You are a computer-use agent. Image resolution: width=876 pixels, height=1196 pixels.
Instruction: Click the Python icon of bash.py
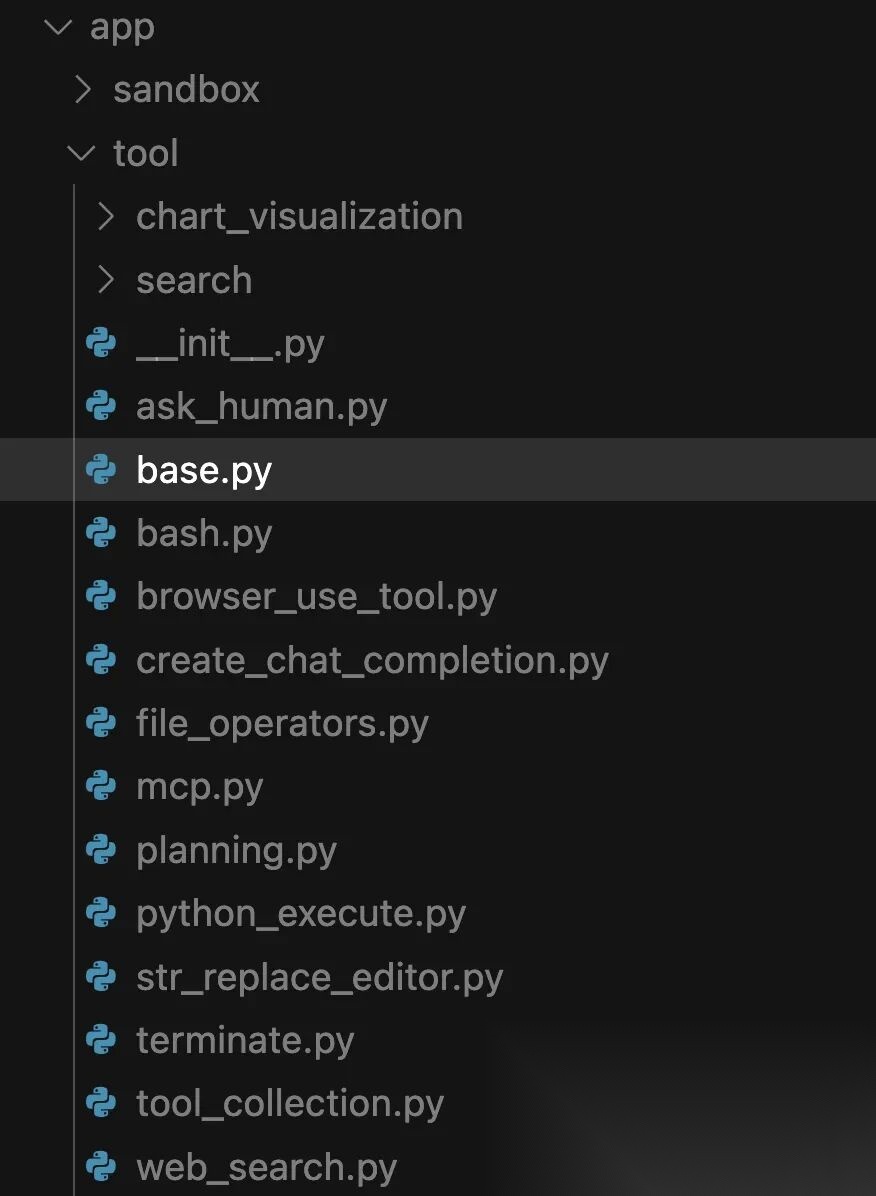[x=101, y=532]
